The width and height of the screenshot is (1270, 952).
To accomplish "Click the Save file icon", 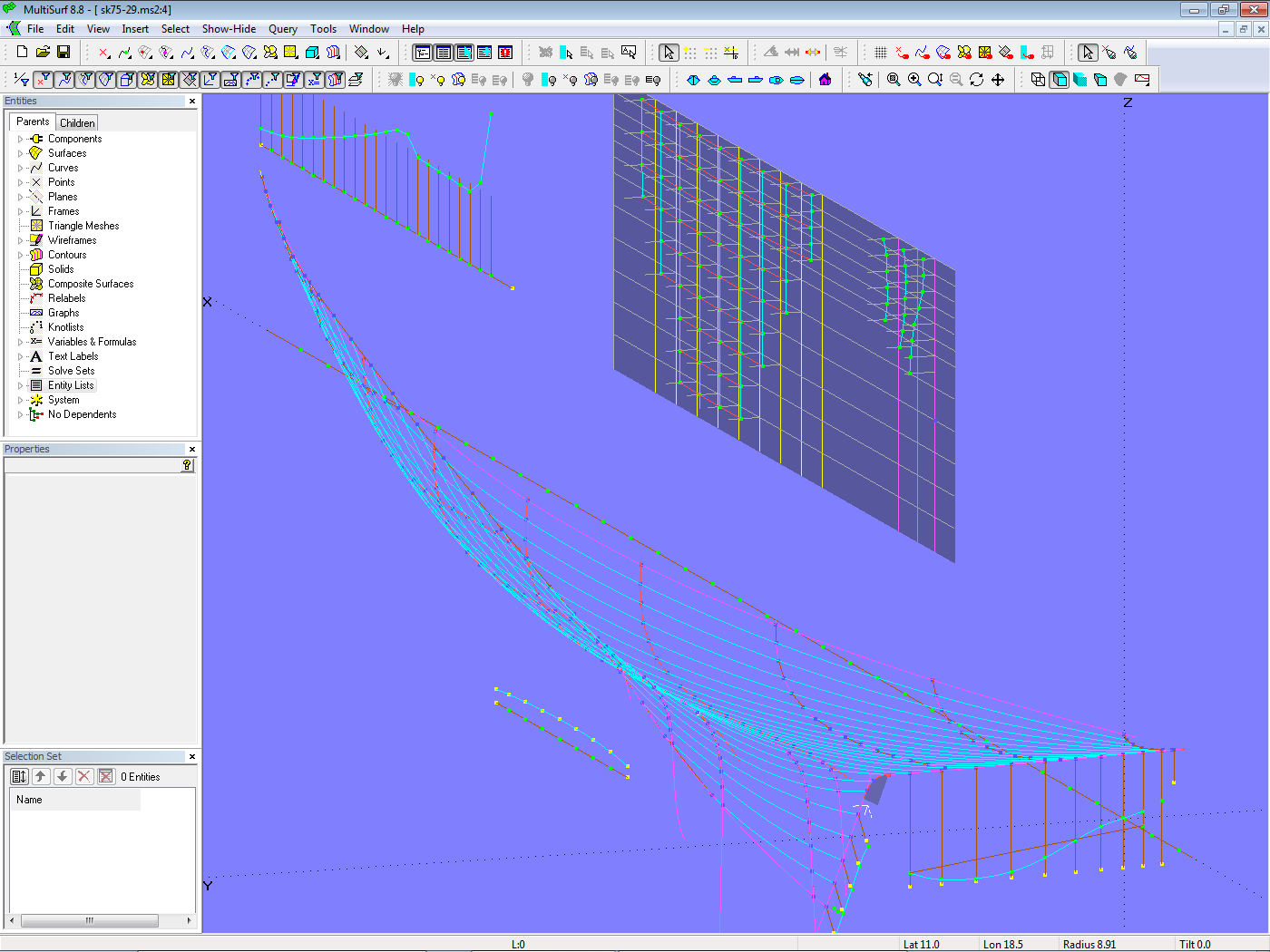I will pos(63,53).
